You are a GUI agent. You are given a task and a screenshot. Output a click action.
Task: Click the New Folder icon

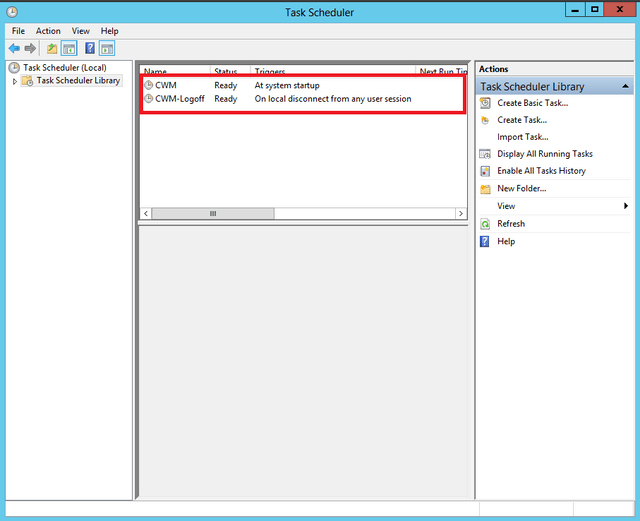(x=485, y=189)
